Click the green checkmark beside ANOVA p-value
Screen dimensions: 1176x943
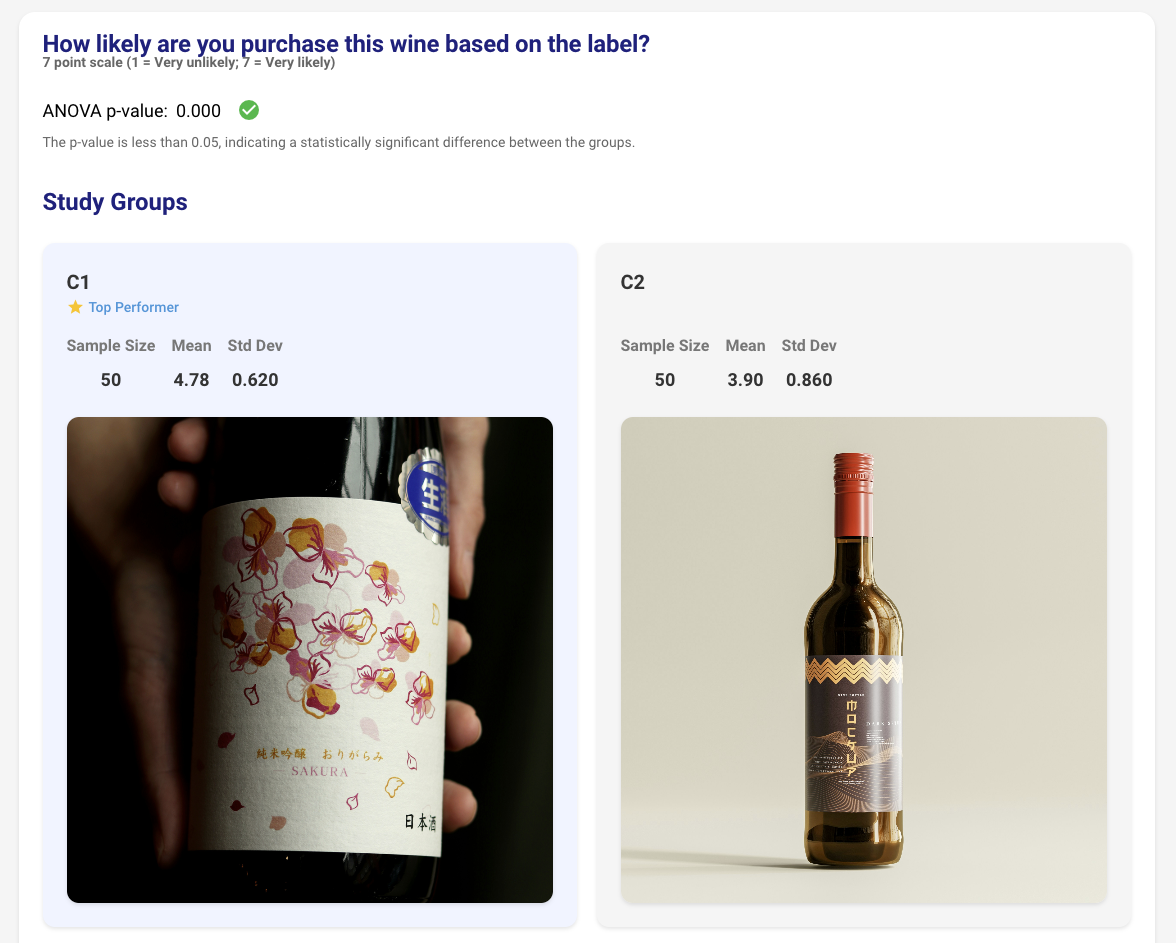click(249, 110)
